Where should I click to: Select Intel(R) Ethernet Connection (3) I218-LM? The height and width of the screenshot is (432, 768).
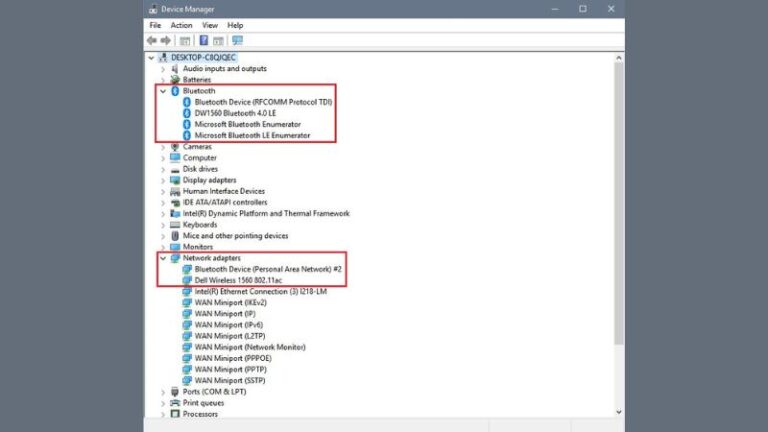point(261,291)
